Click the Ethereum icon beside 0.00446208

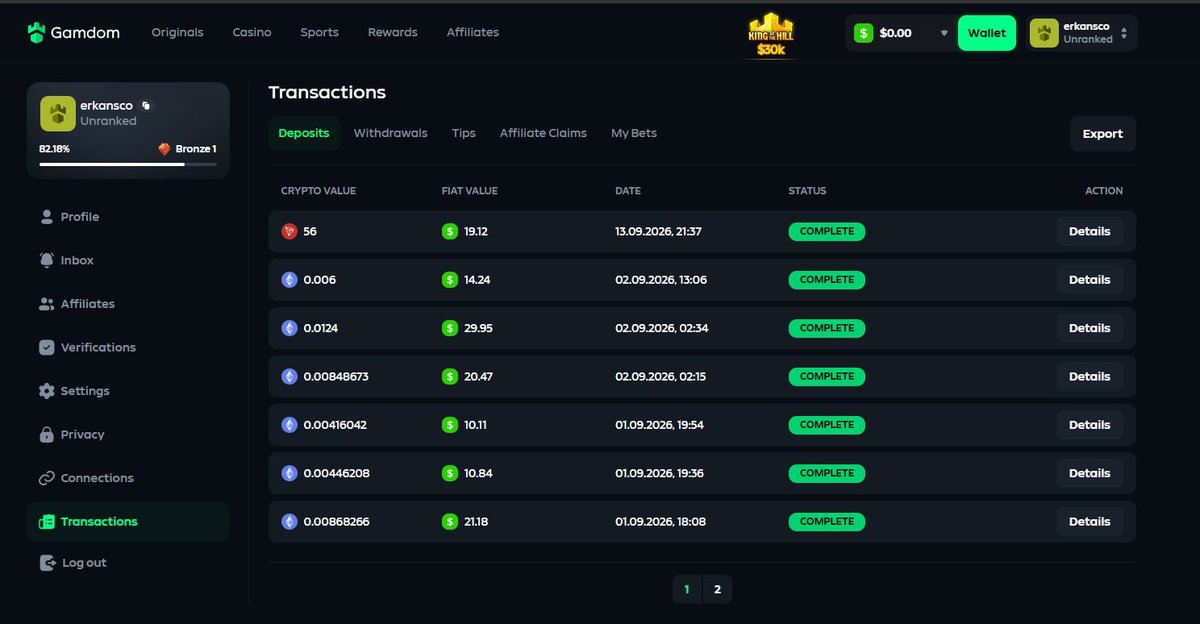(289, 473)
